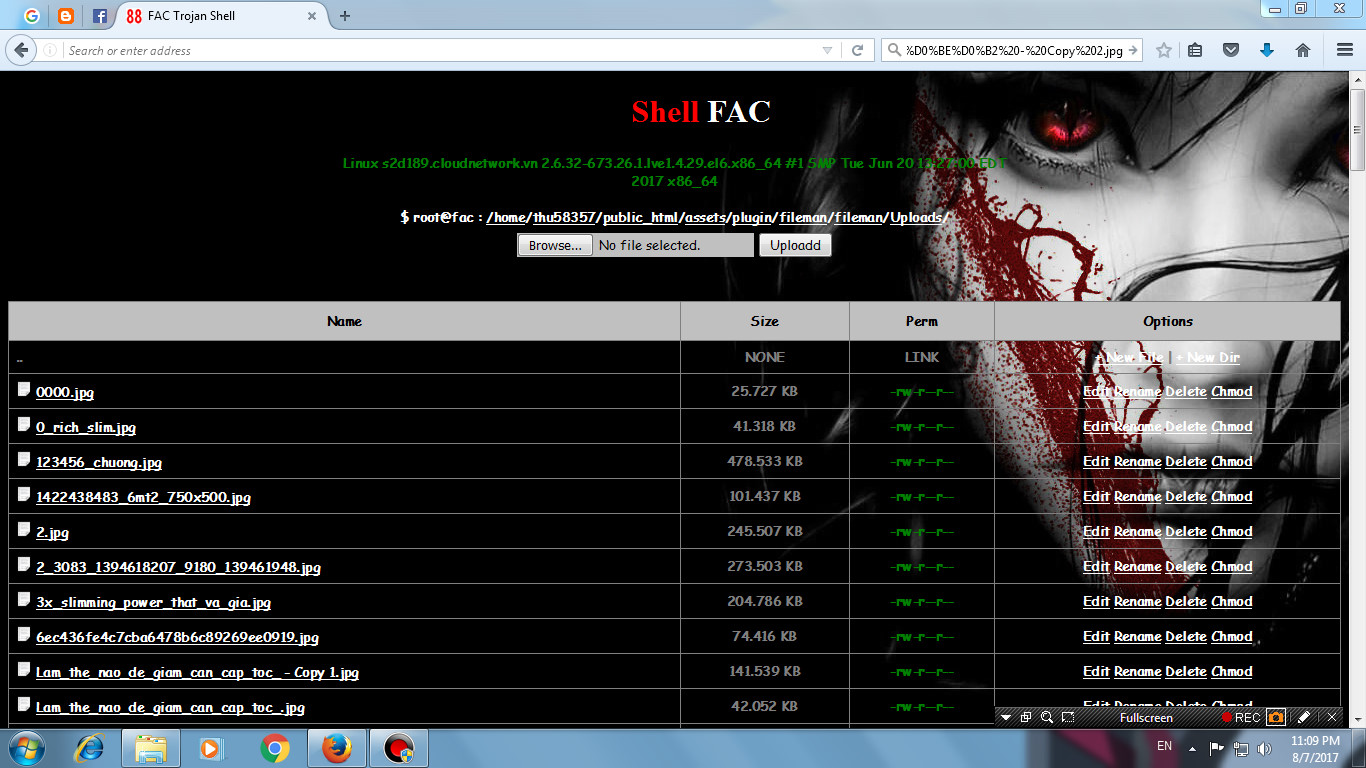Click the address bar field
This screenshot has width=1366, height=768.
point(440,50)
